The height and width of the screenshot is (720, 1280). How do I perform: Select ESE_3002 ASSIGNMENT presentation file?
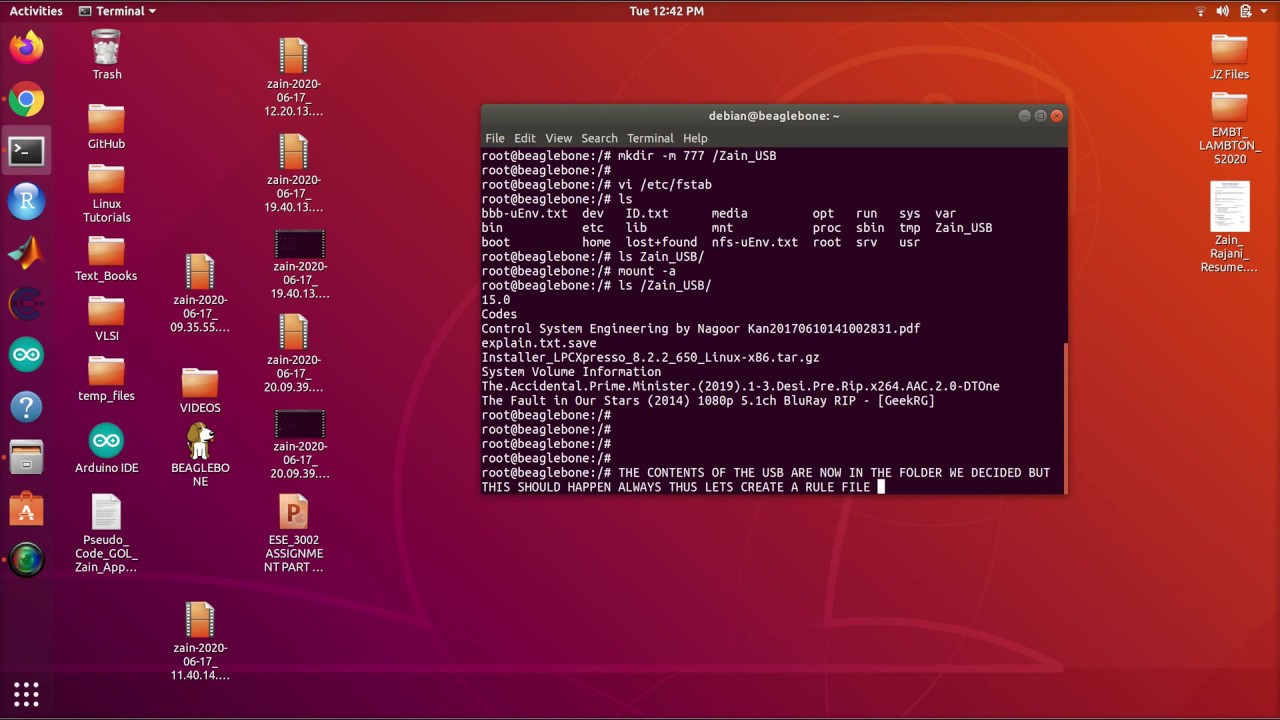click(294, 534)
